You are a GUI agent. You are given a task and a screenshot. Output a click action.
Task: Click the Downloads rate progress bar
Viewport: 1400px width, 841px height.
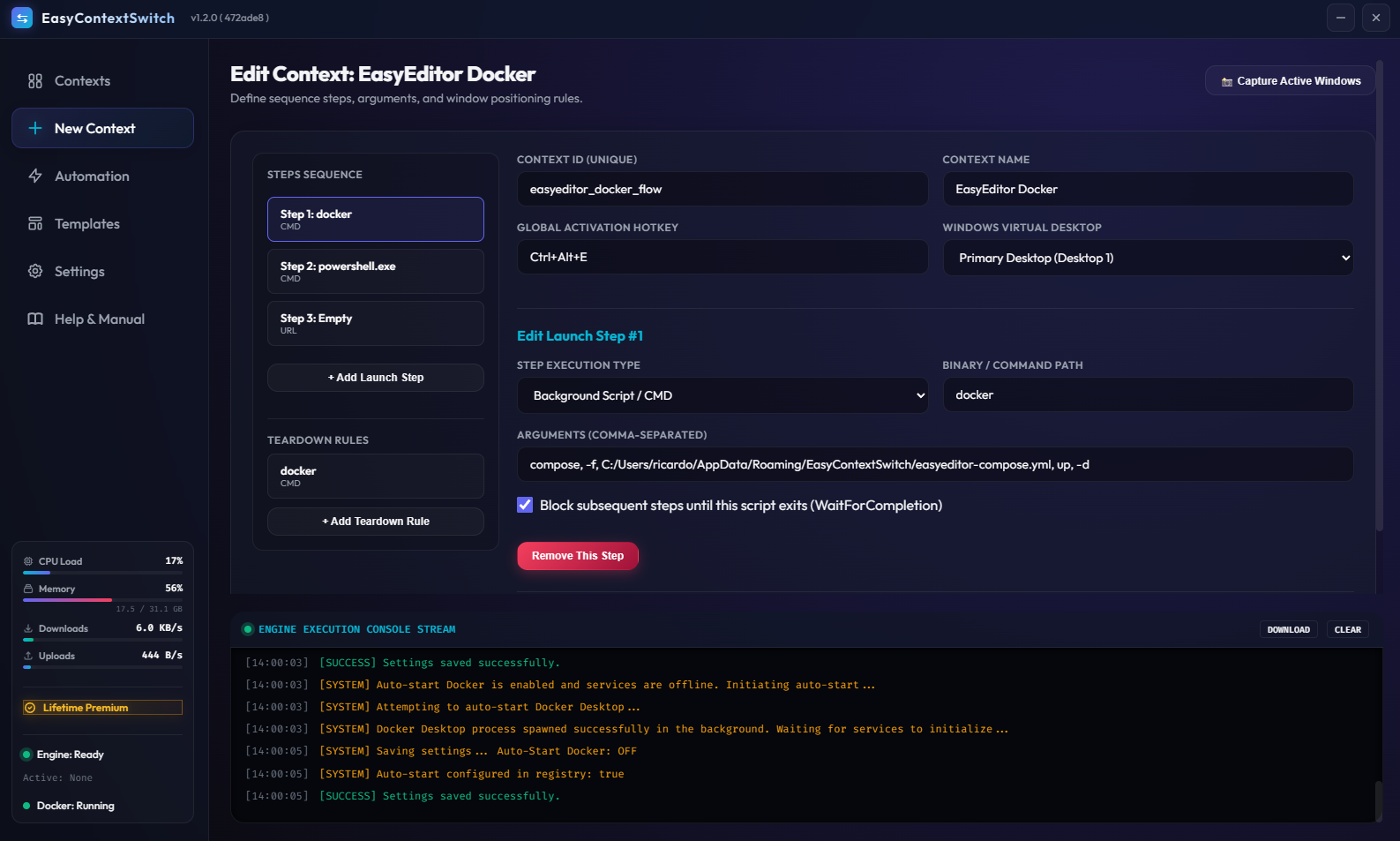(x=102, y=640)
